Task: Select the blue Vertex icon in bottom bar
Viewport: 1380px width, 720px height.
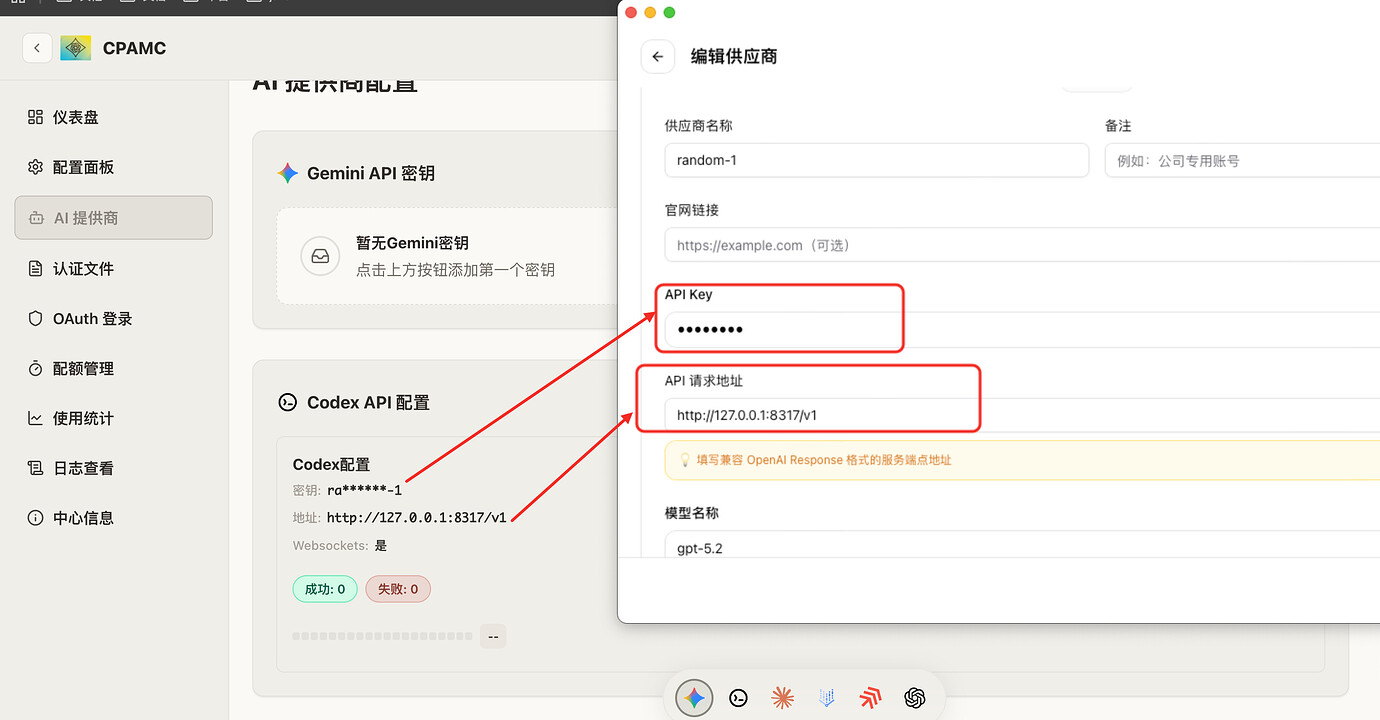Action: [x=826, y=698]
